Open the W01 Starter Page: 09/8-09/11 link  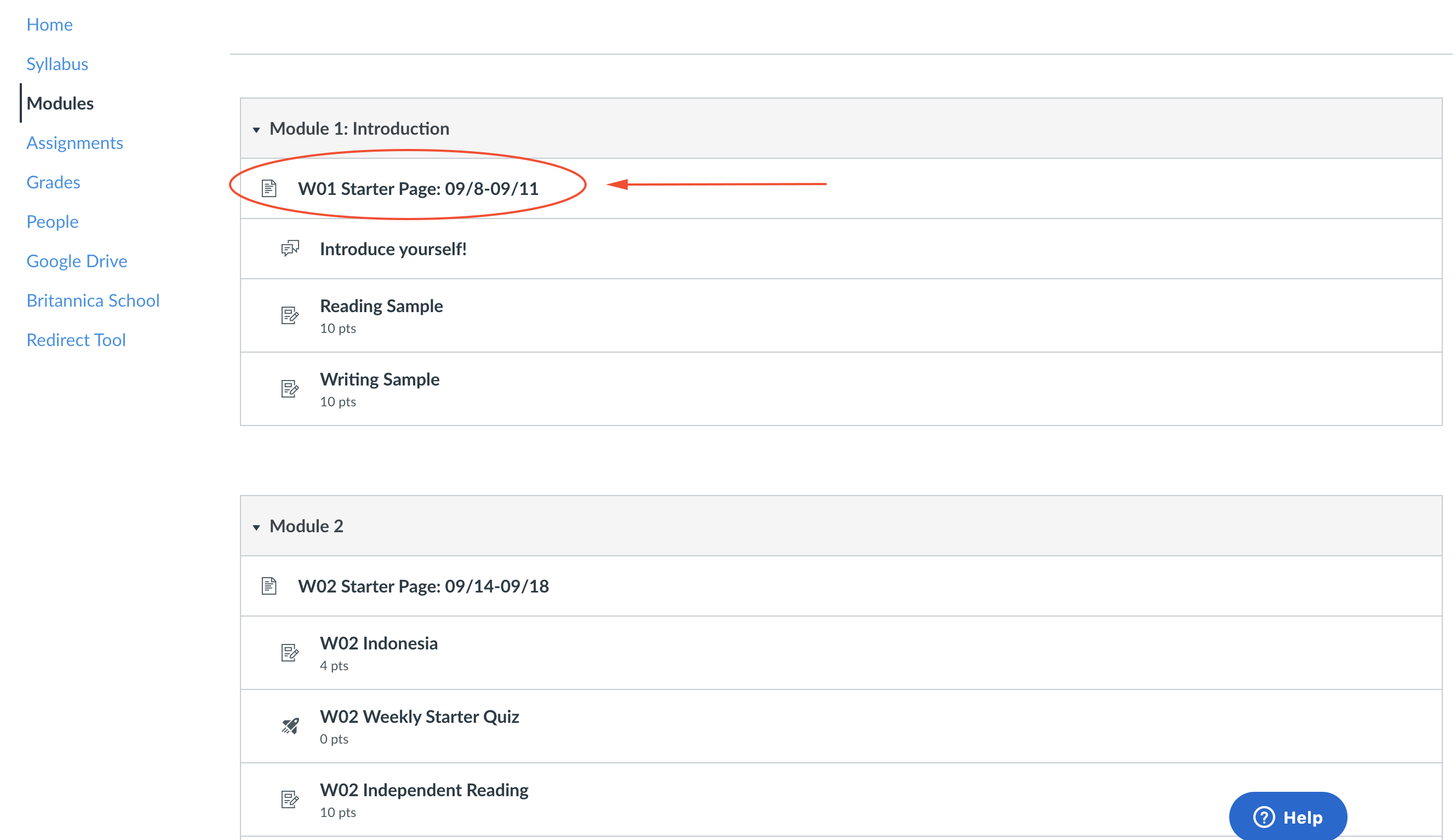pyautogui.click(x=418, y=189)
